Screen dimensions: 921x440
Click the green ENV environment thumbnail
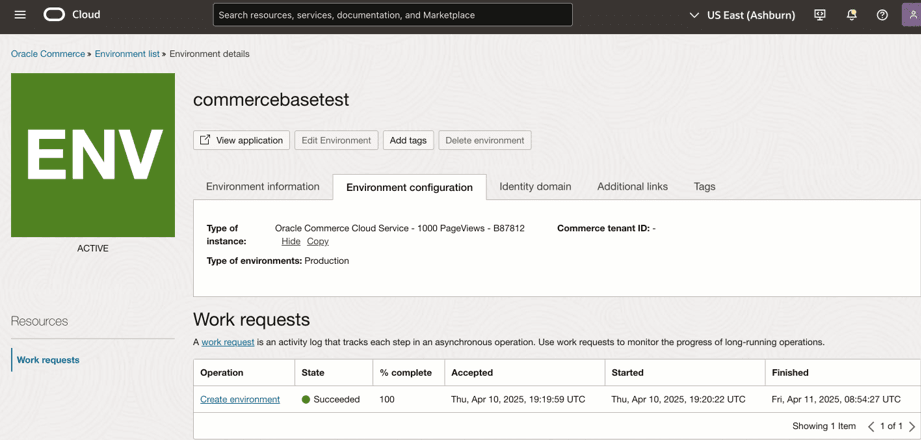(93, 155)
